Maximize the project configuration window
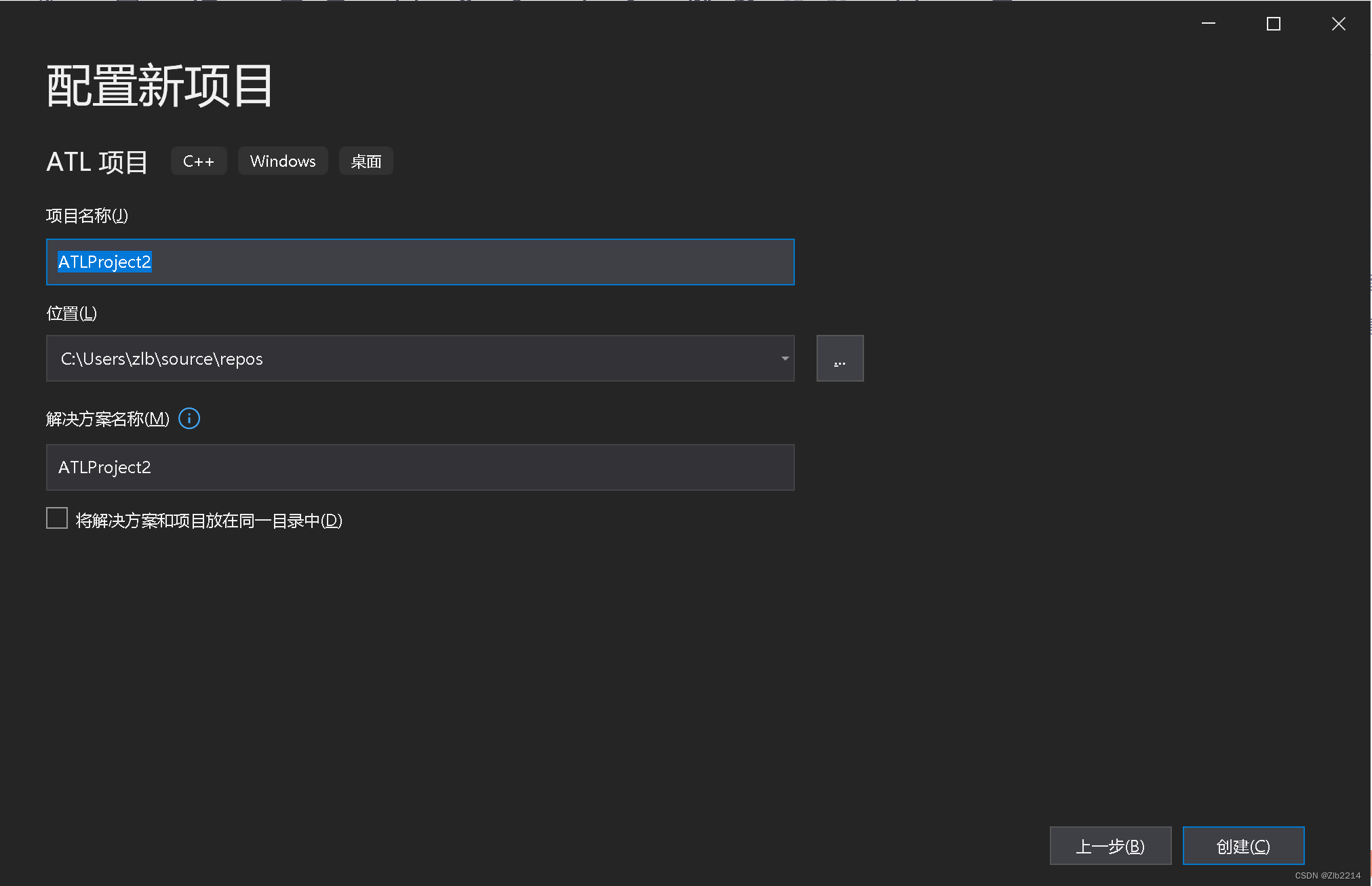 pyautogui.click(x=1274, y=24)
